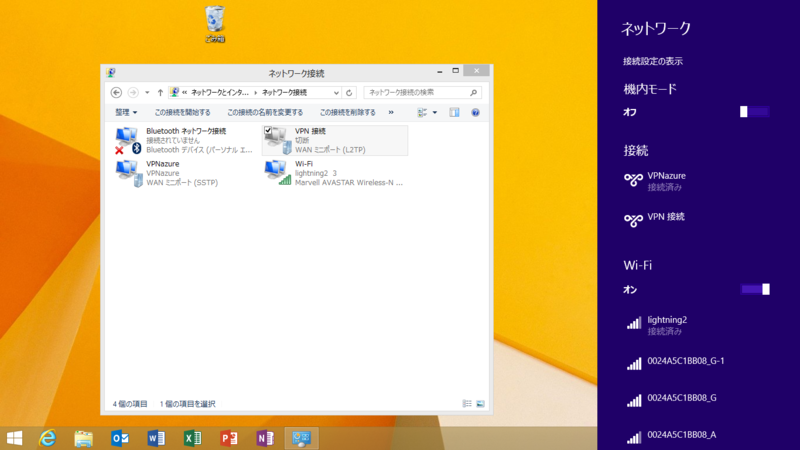Open Outlook from the taskbar
The image size is (800, 450).
(x=120, y=438)
